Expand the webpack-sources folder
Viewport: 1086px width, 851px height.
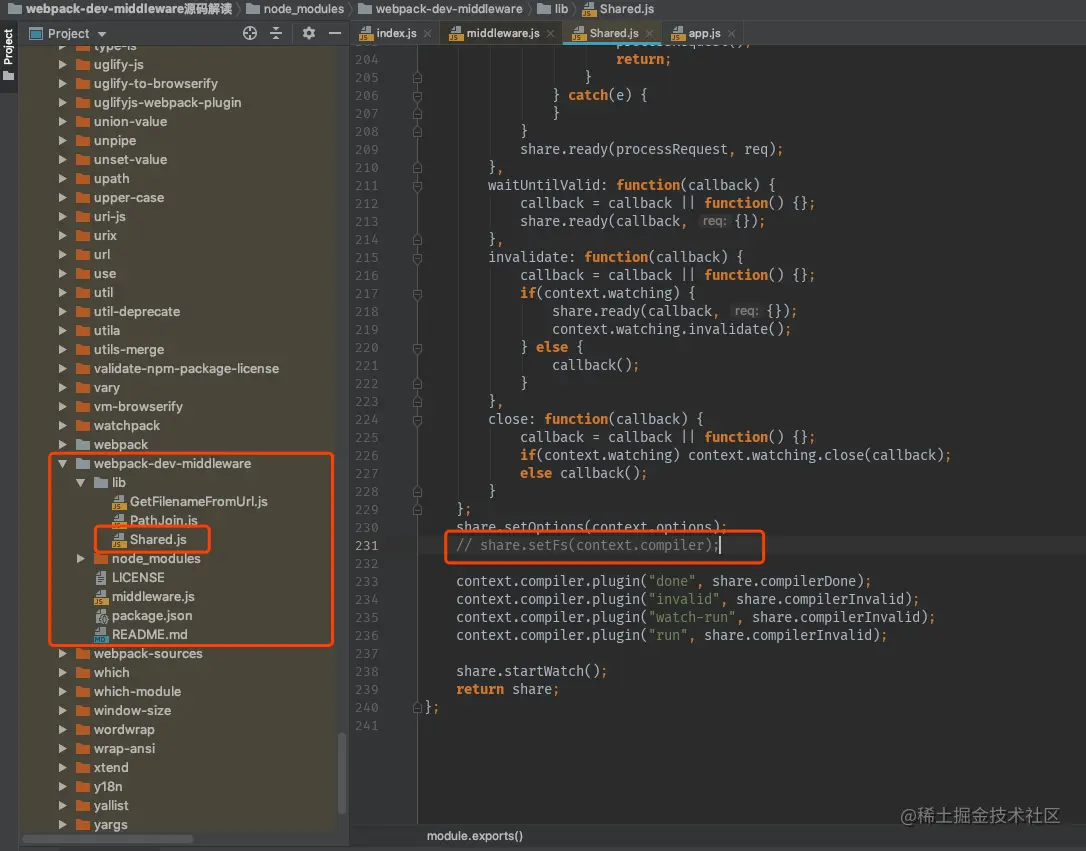(x=62, y=654)
